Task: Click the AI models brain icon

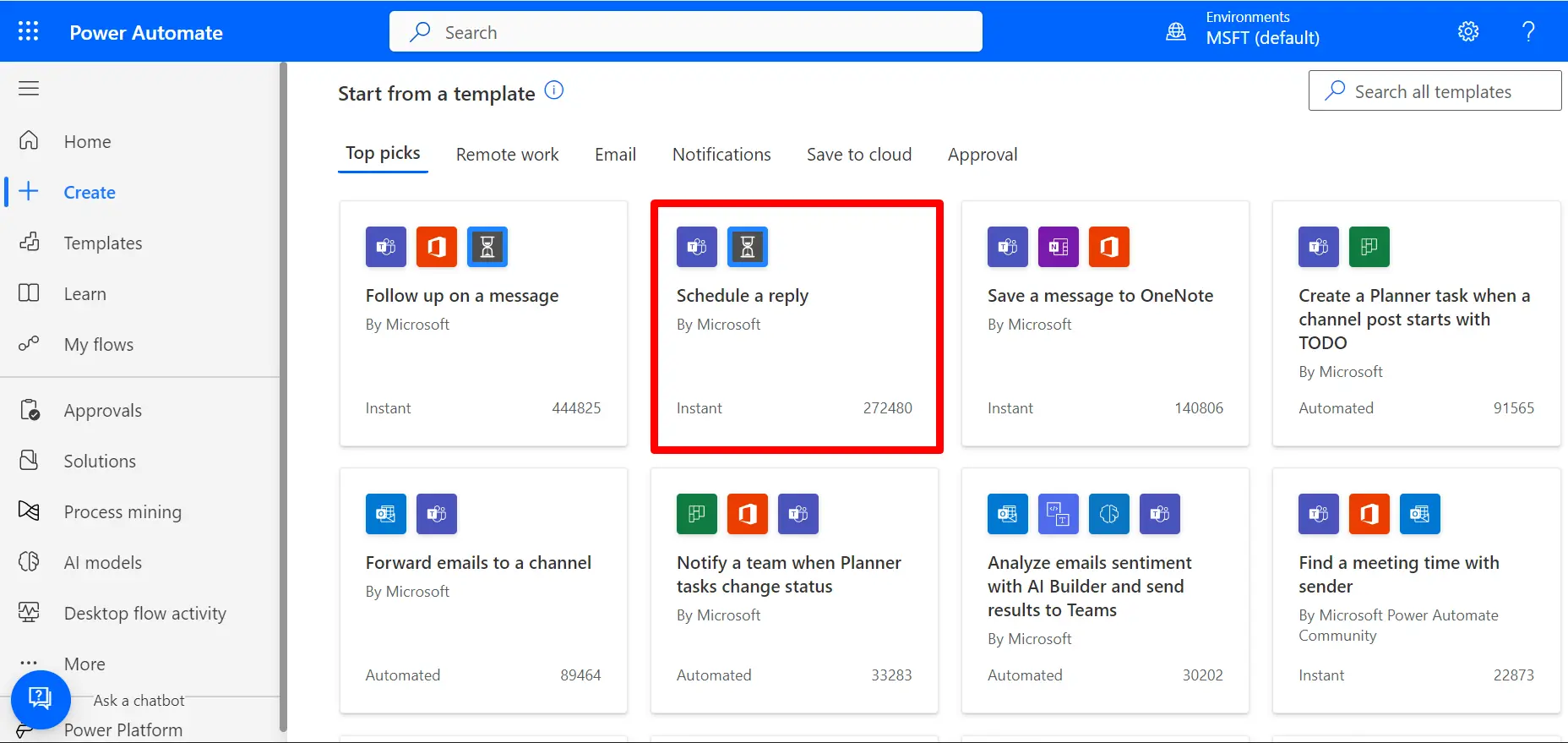Action: click(29, 561)
